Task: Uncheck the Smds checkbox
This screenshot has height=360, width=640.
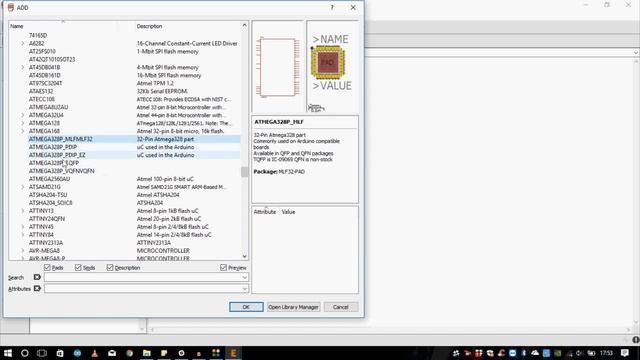Action: click(78, 268)
